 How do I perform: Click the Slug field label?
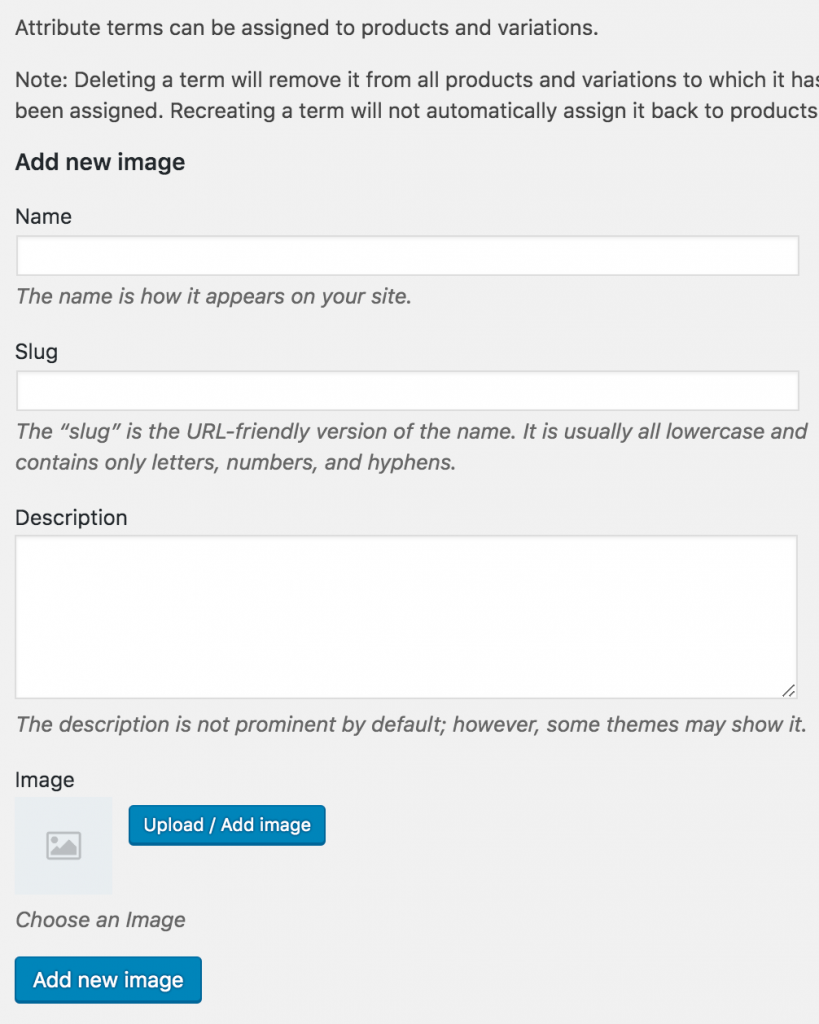coord(37,352)
